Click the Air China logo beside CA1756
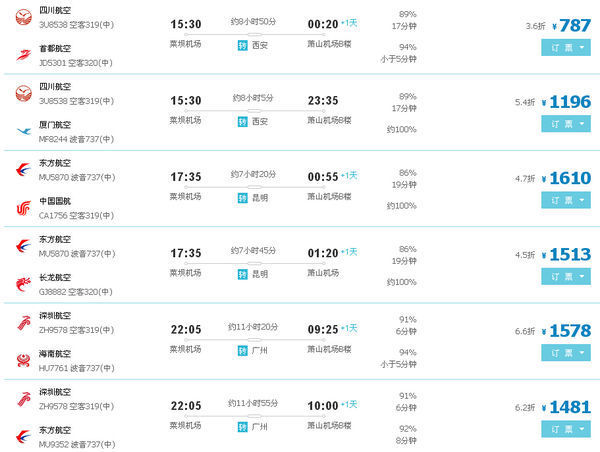The image size is (600, 452). click(22, 207)
